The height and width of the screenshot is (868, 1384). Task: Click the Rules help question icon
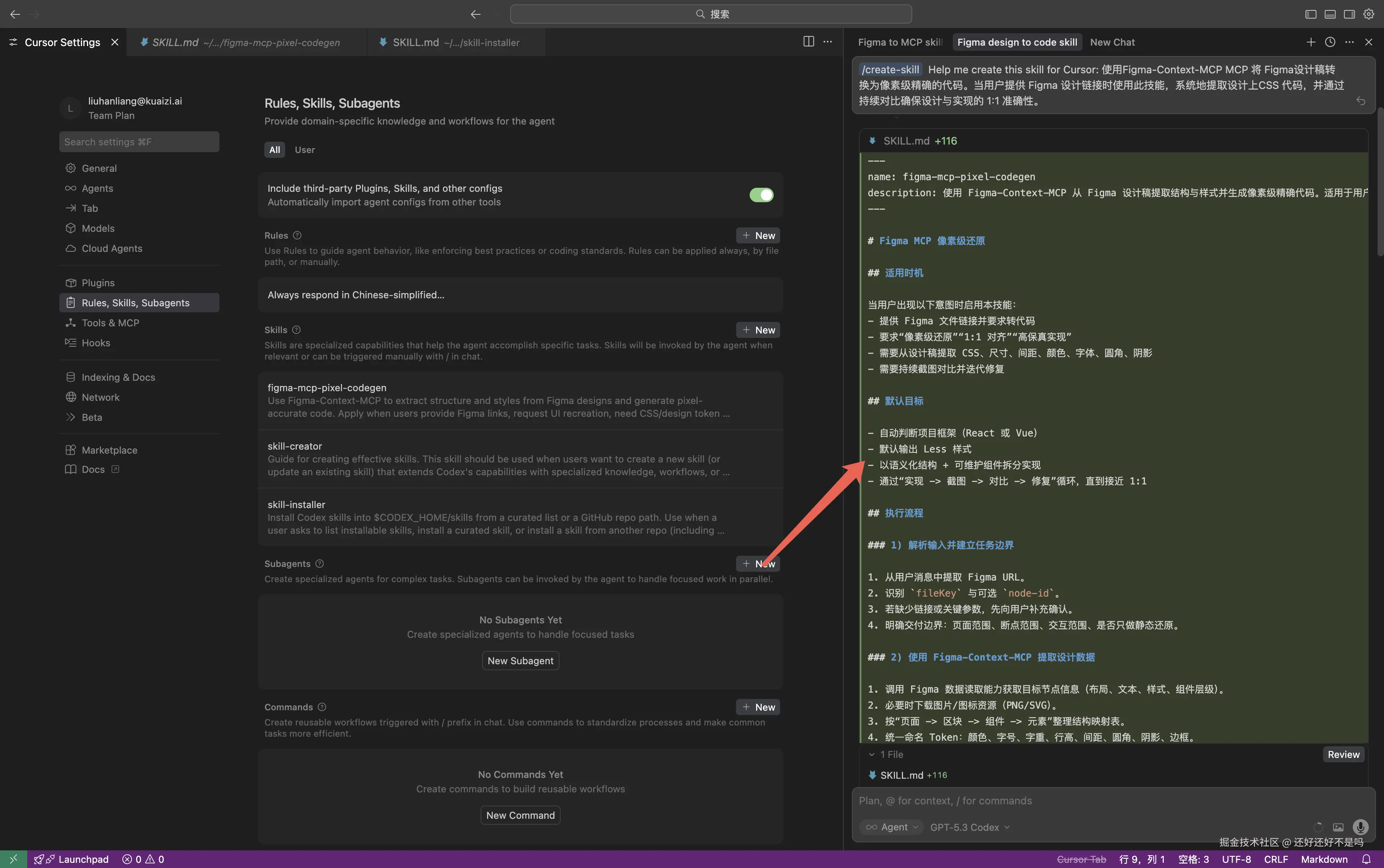[x=297, y=235]
